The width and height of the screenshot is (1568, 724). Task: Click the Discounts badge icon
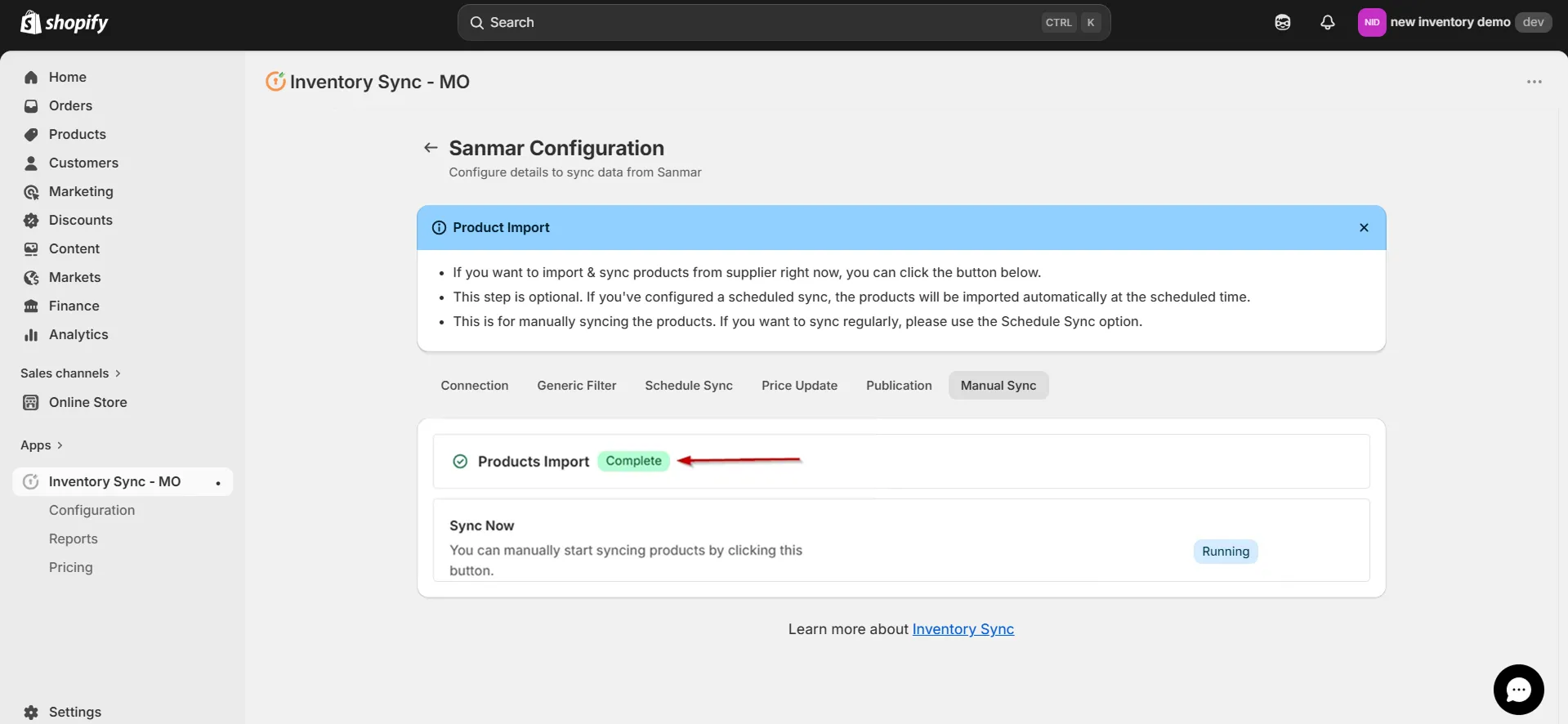31,221
